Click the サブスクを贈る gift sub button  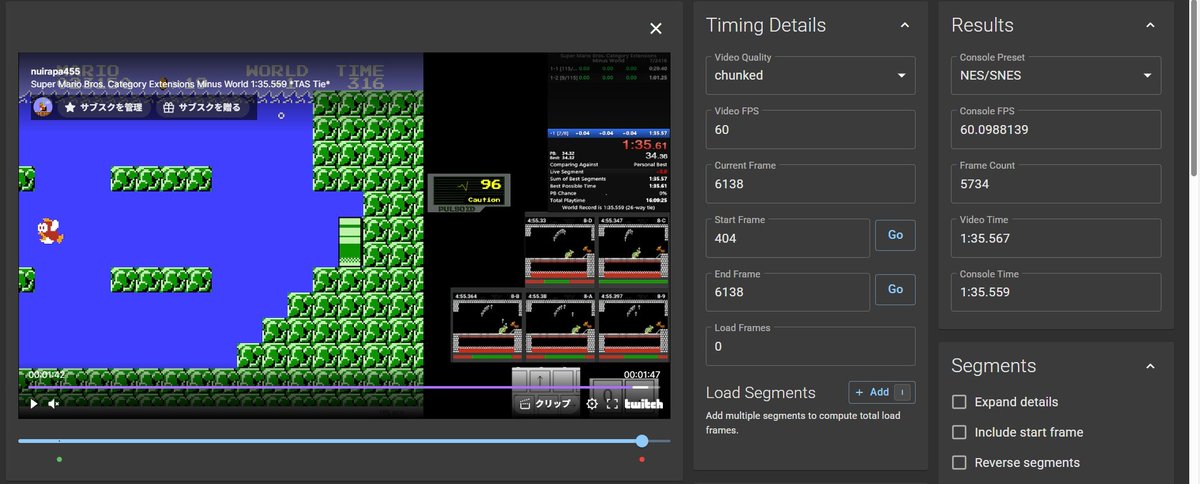click(x=203, y=107)
